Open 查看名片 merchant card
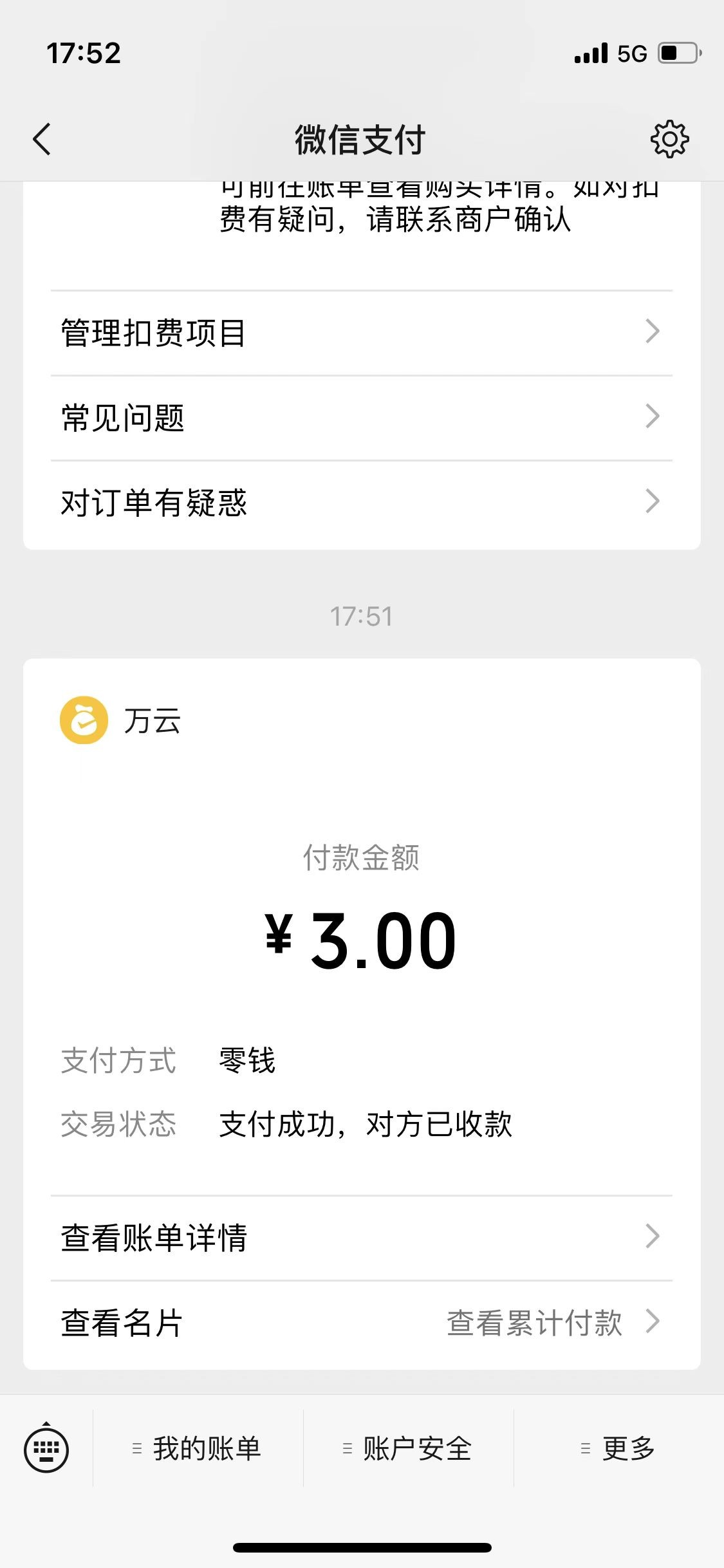The image size is (724, 1568). pos(122,1323)
